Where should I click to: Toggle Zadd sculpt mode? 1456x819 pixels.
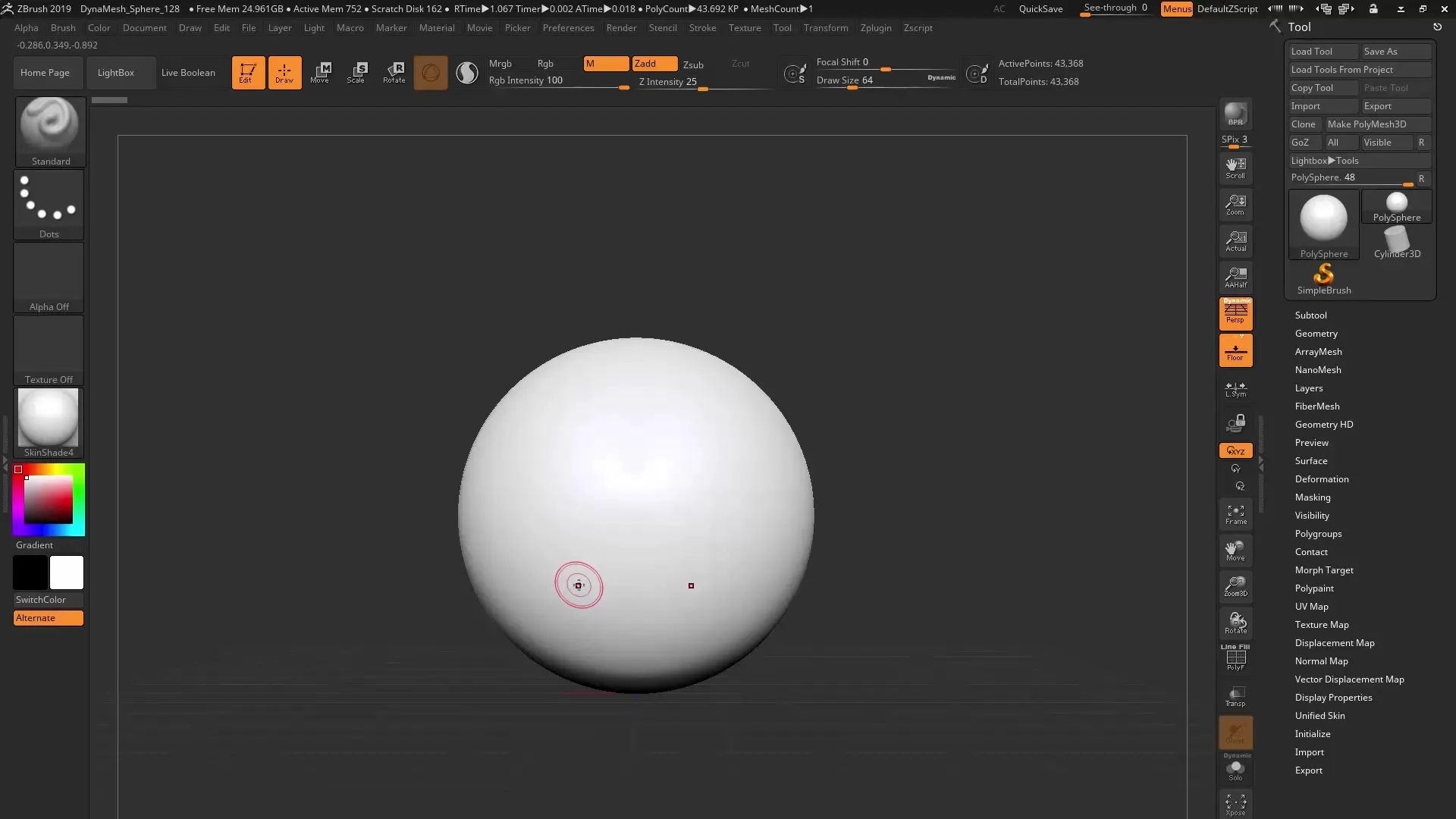click(654, 64)
